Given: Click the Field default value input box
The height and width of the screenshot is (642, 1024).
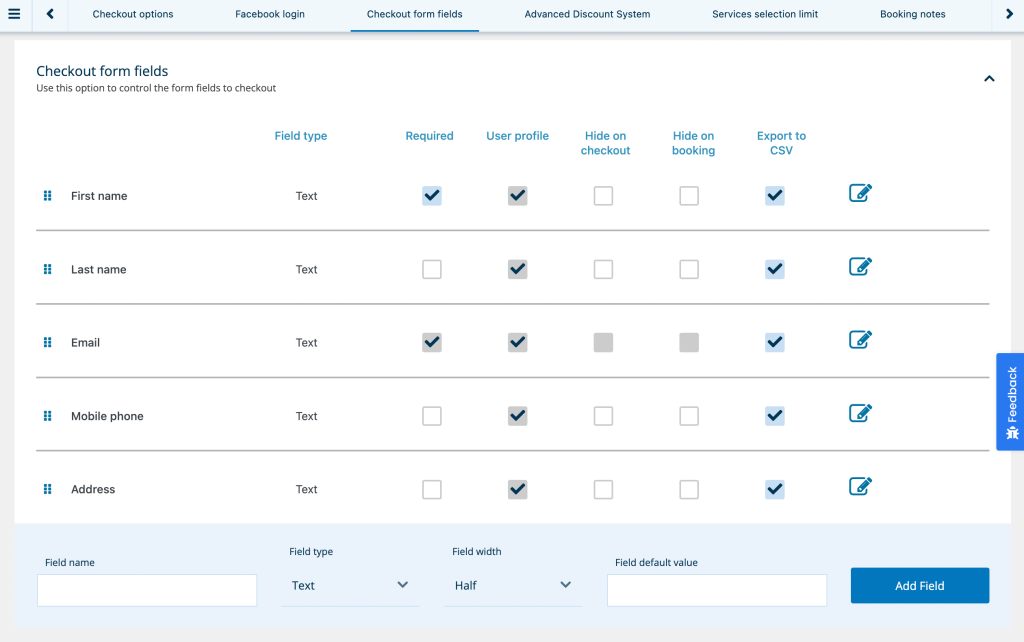Looking at the screenshot, I should coord(716,590).
